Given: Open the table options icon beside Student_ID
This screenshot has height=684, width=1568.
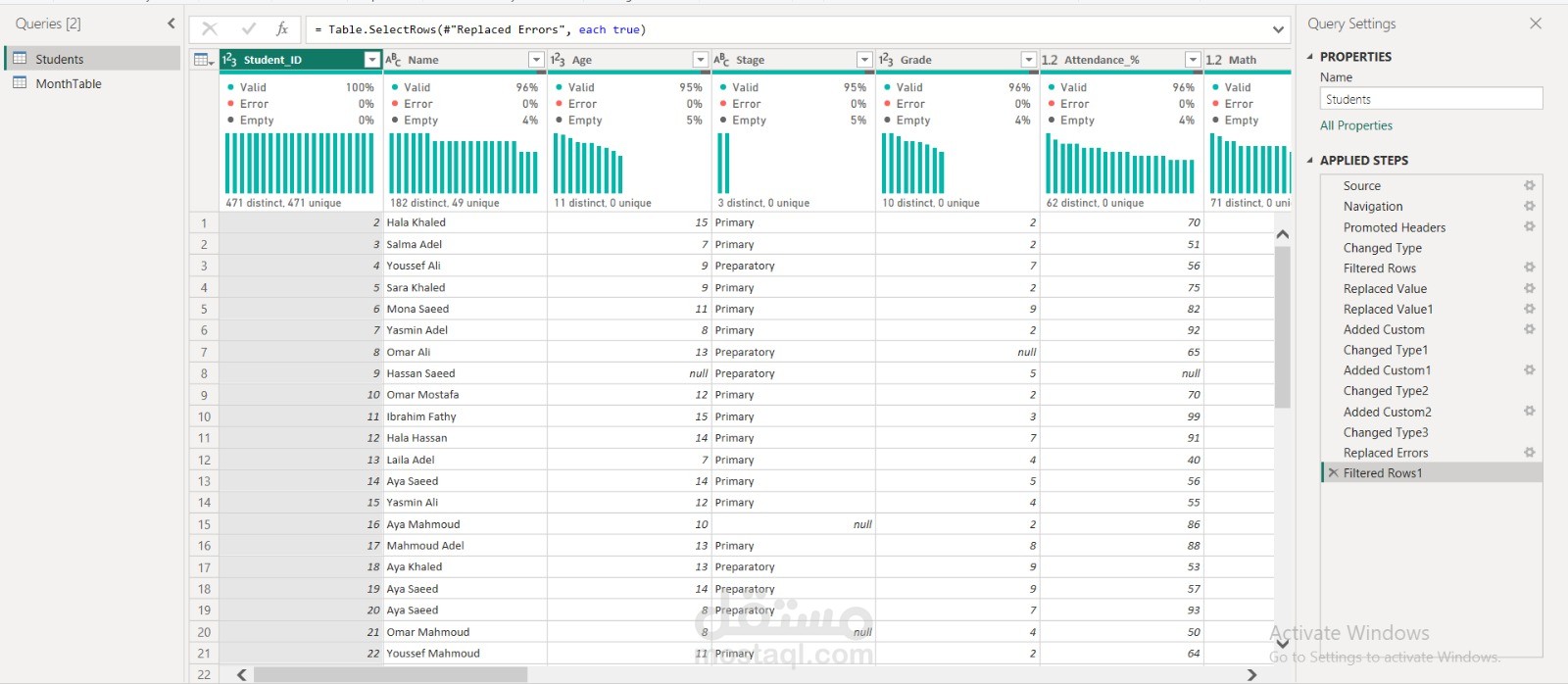Looking at the screenshot, I should (x=204, y=60).
